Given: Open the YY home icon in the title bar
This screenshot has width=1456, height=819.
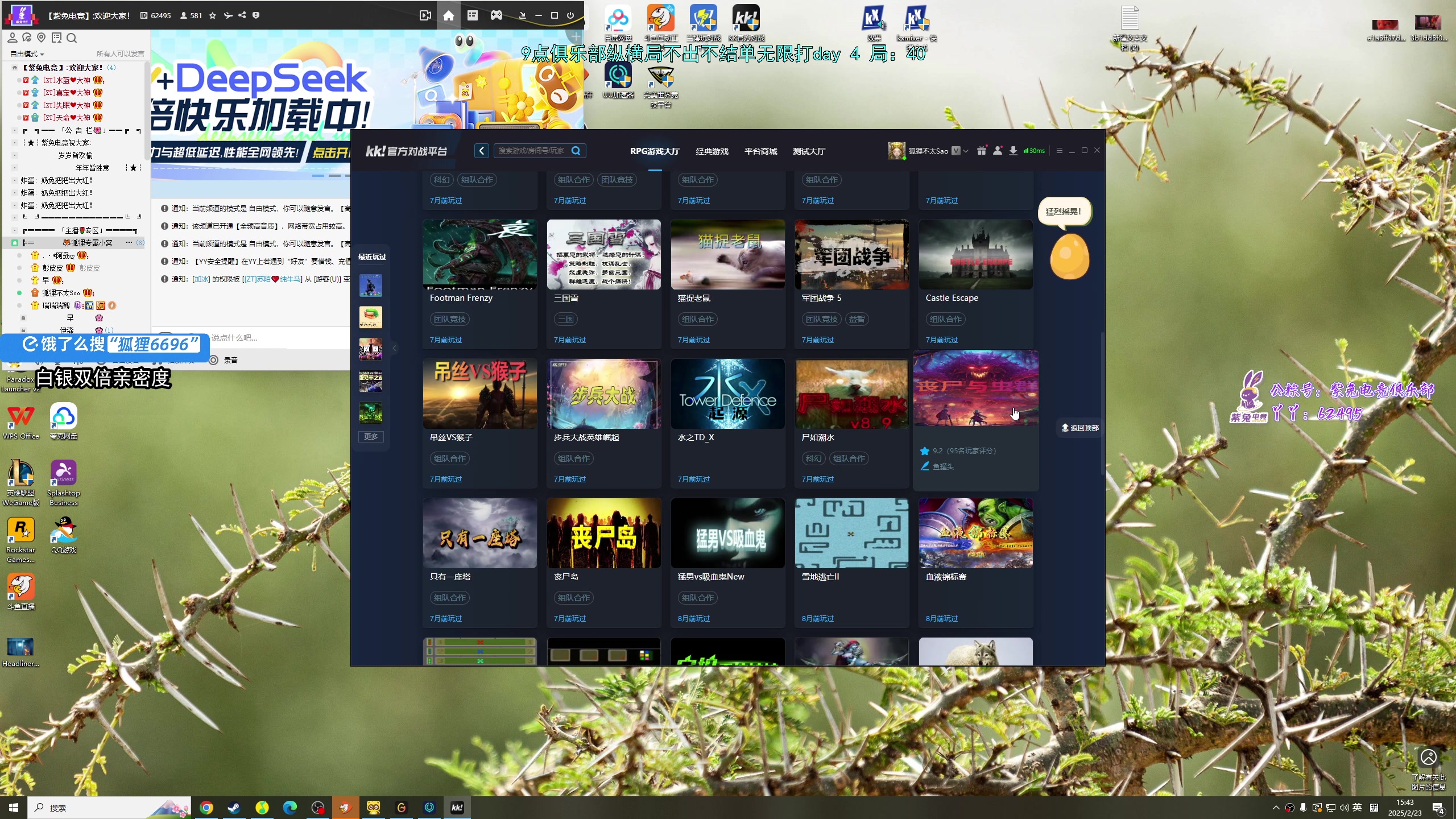Looking at the screenshot, I should [x=448, y=15].
